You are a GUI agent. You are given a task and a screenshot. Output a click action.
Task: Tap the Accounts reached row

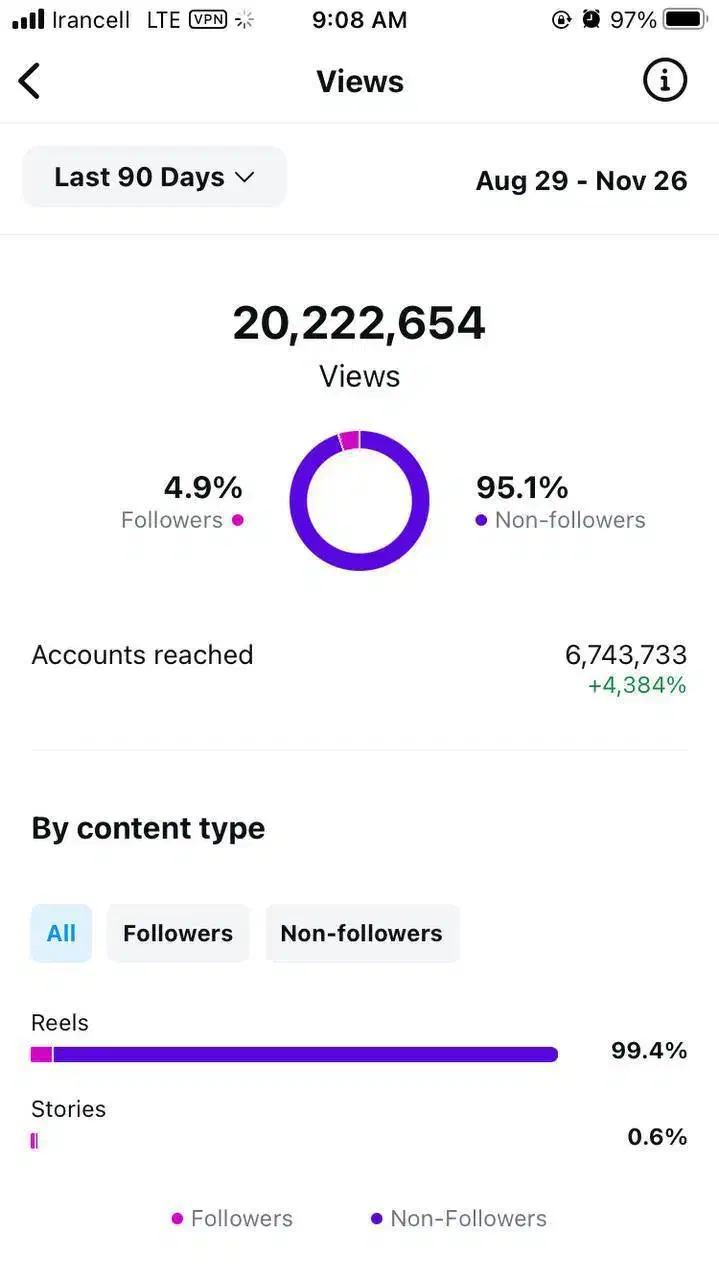(359, 668)
